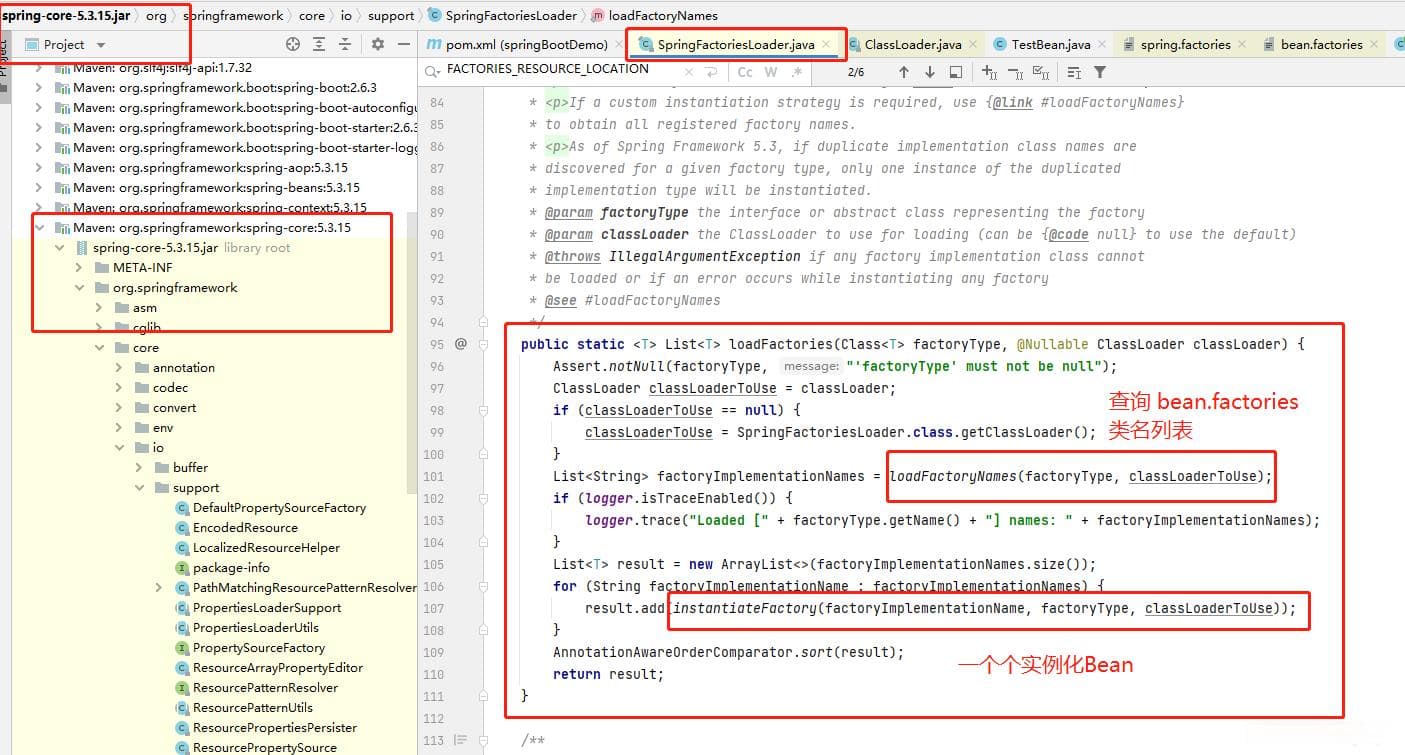Viewport: 1405px width, 755px height.
Task: Close the spring.factories tab
Action: pos(1242,45)
